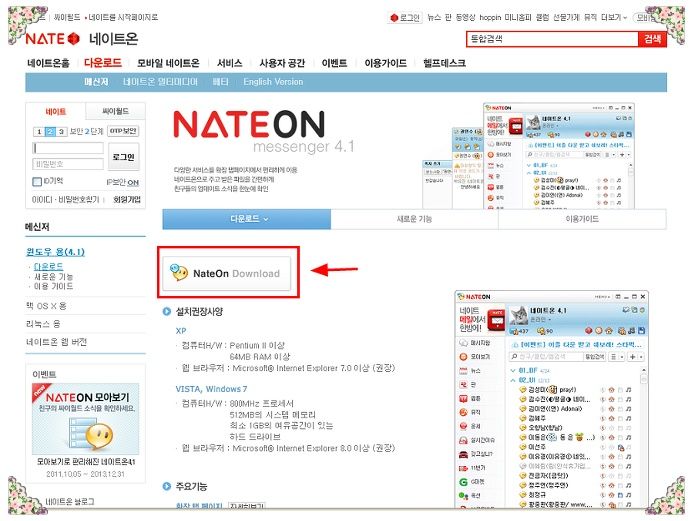Click the music note icon beside 김혜주
The width and height of the screenshot is (693, 521).
coord(628,418)
